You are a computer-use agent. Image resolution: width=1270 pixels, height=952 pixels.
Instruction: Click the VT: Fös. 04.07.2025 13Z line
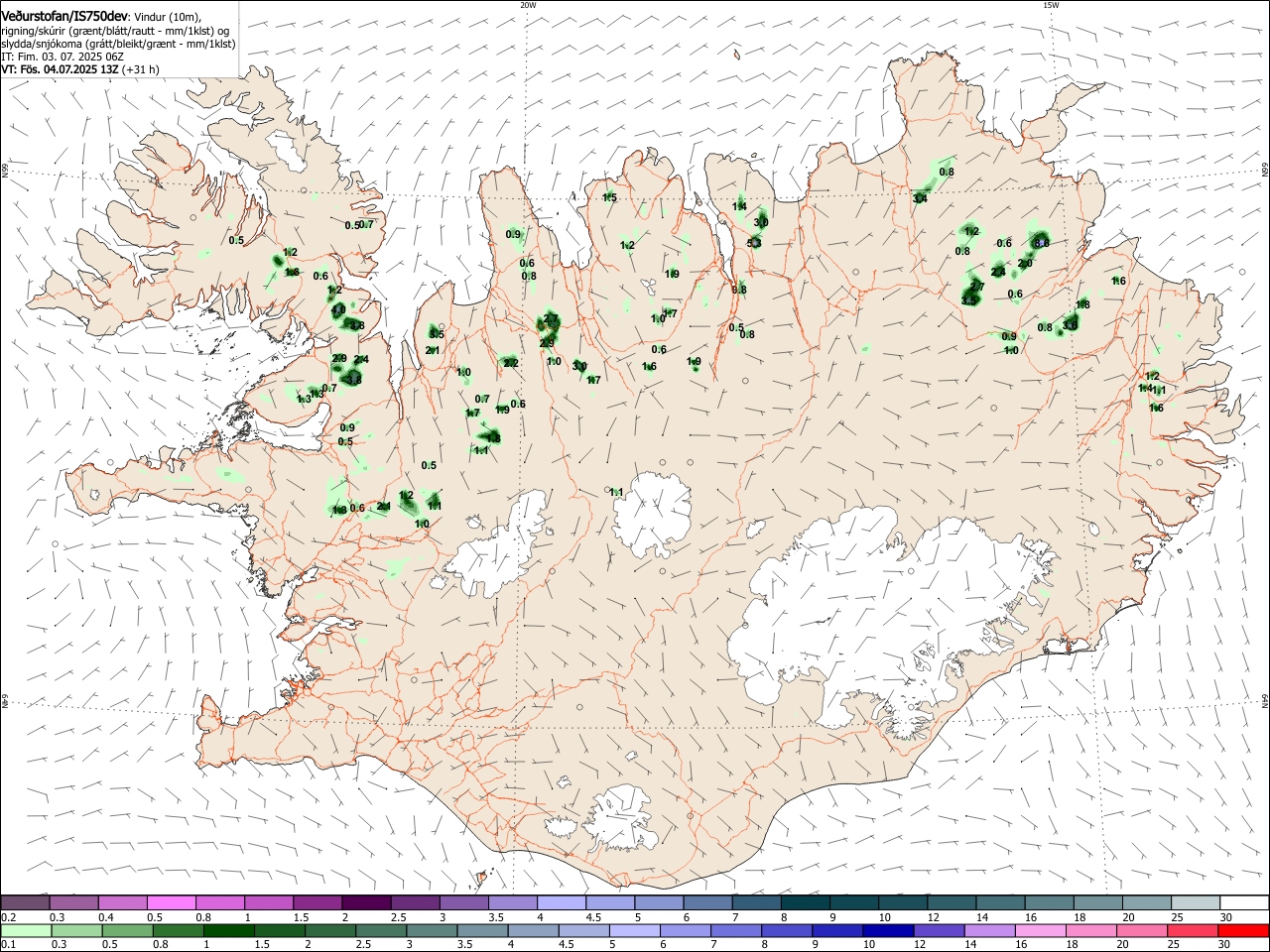[80, 69]
